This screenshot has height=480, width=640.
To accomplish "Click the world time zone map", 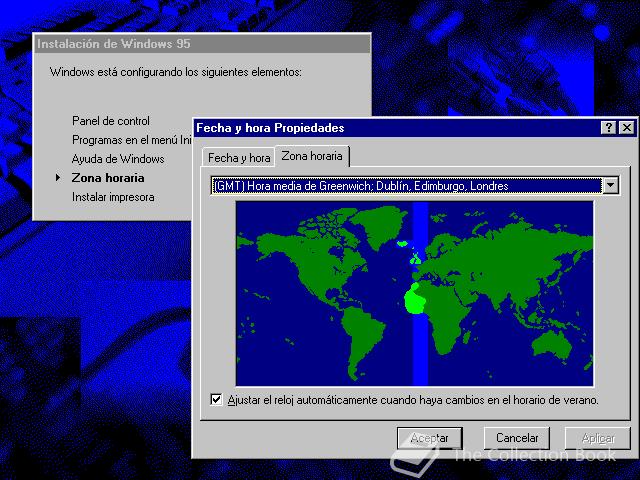I will point(414,293).
